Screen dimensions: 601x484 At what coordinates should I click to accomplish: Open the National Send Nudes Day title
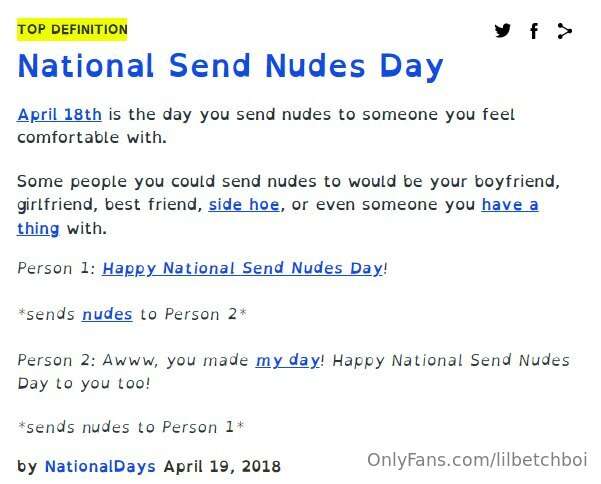click(x=230, y=67)
